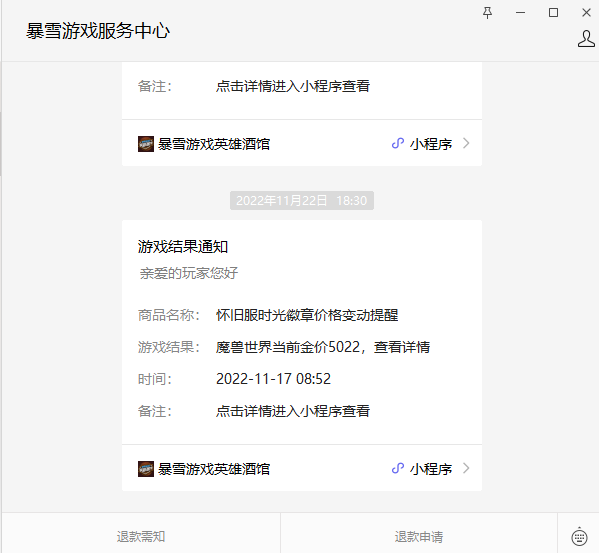Switch to keyboard input icon

[579, 537]
